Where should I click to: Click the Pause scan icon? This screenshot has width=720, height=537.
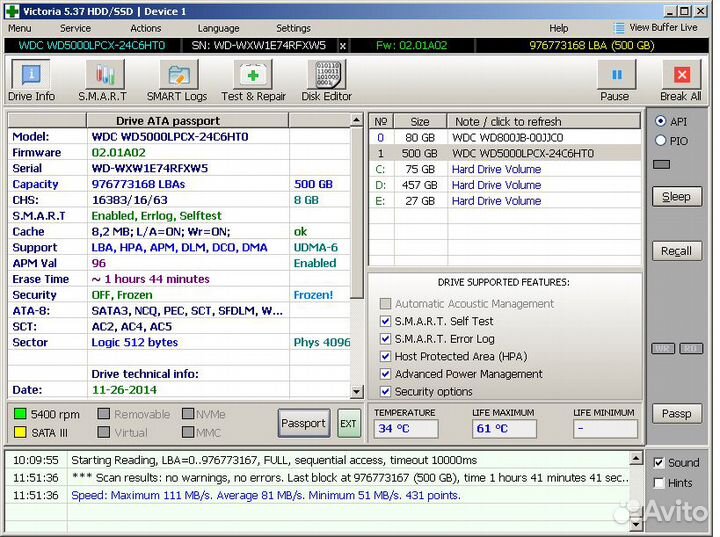617,74
